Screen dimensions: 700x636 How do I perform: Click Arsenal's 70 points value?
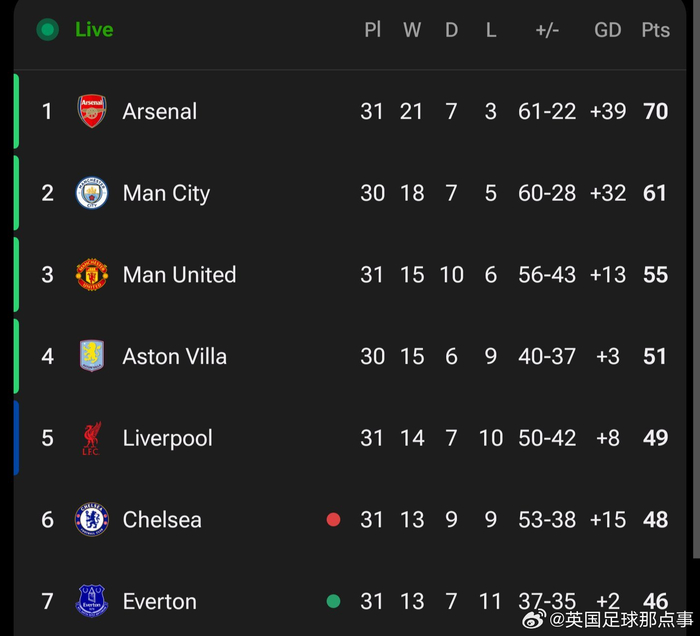tap(655, 111)
